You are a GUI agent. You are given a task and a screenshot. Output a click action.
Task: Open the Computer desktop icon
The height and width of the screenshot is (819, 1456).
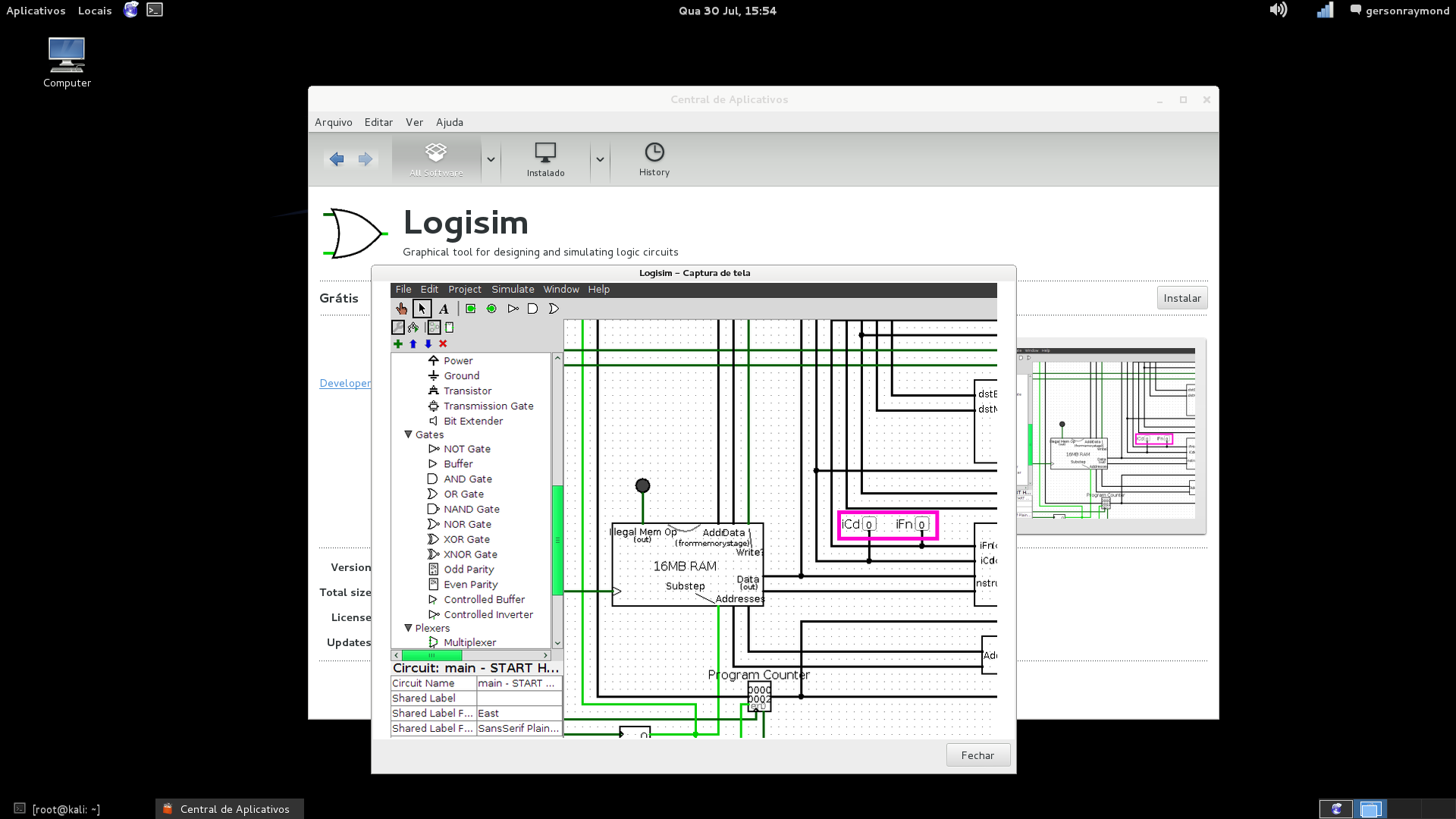(67, 62)
